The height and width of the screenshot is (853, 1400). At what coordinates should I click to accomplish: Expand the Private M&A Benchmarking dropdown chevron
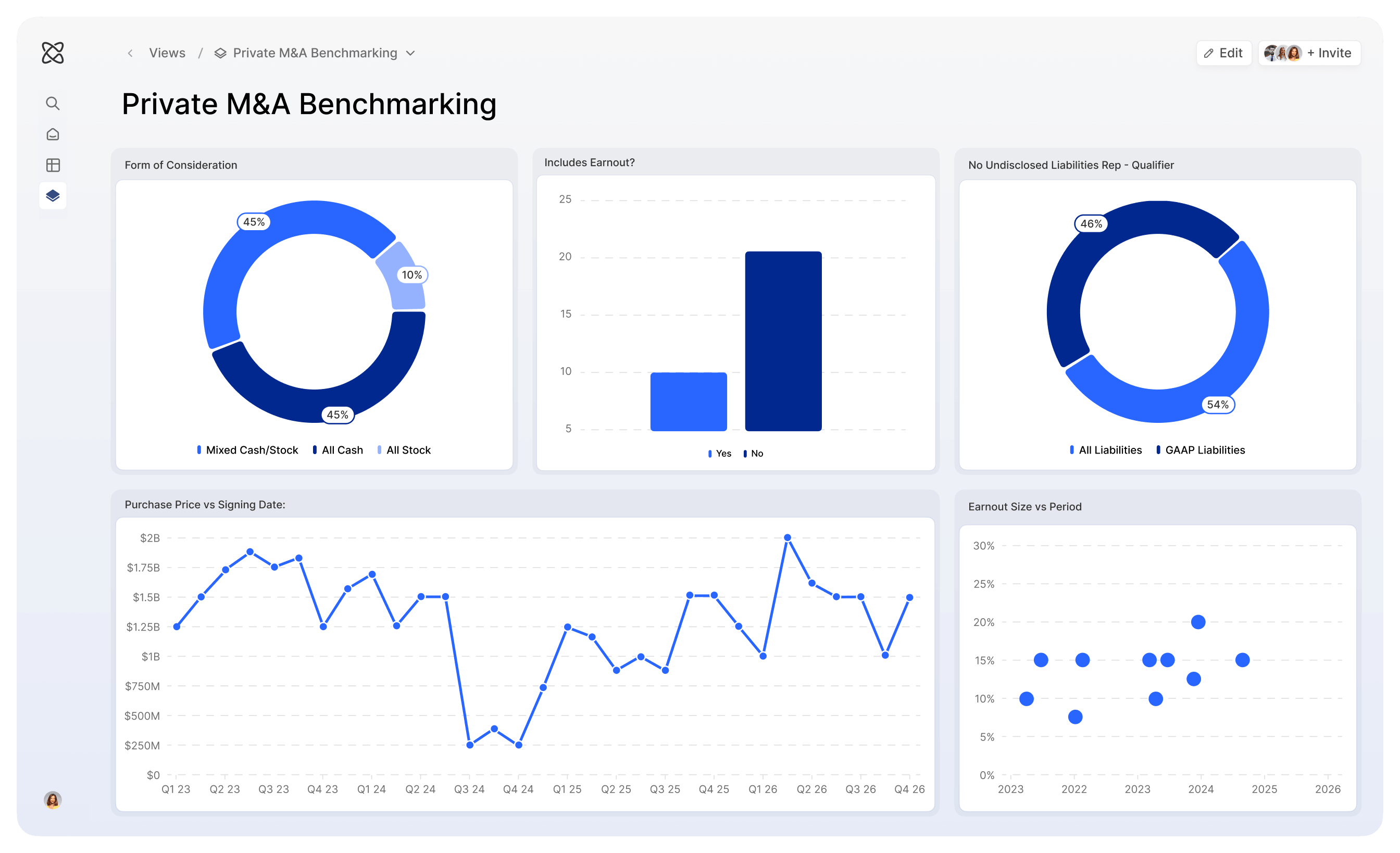coord(411,53)
